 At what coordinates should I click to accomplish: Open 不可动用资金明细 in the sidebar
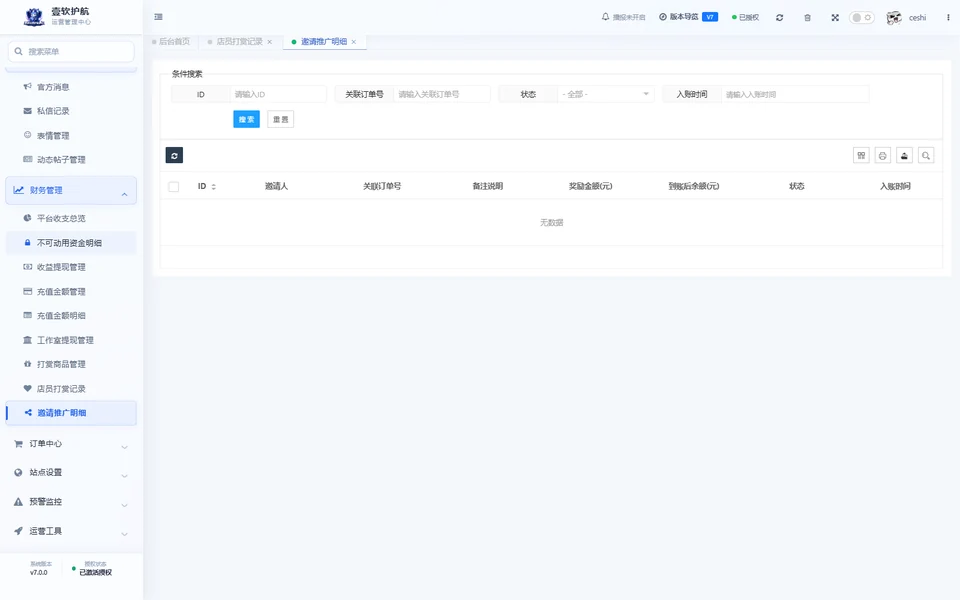(71, 243)
